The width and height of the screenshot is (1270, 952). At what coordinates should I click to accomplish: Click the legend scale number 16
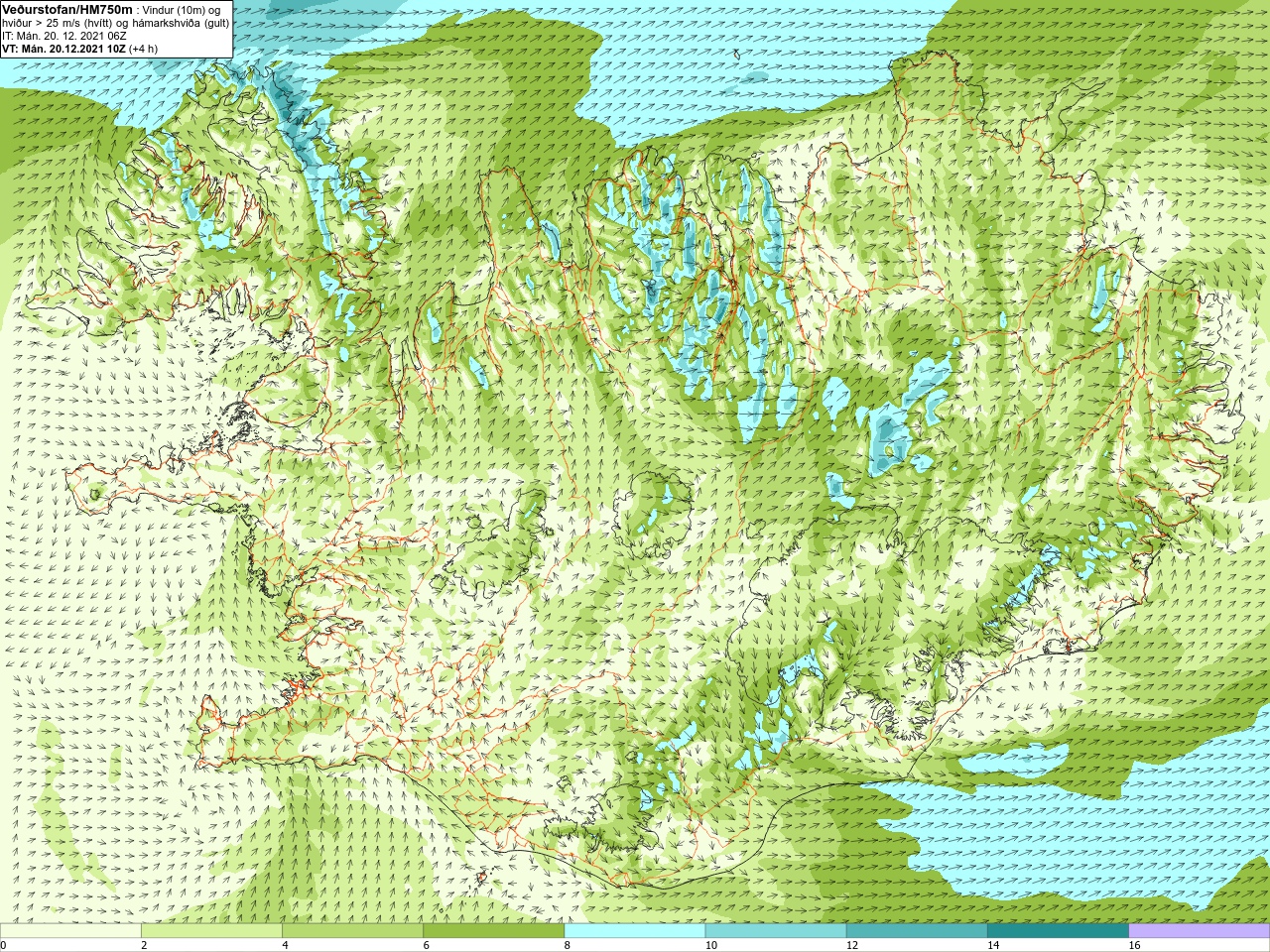pyautogui.click(x=1134, y=945)
